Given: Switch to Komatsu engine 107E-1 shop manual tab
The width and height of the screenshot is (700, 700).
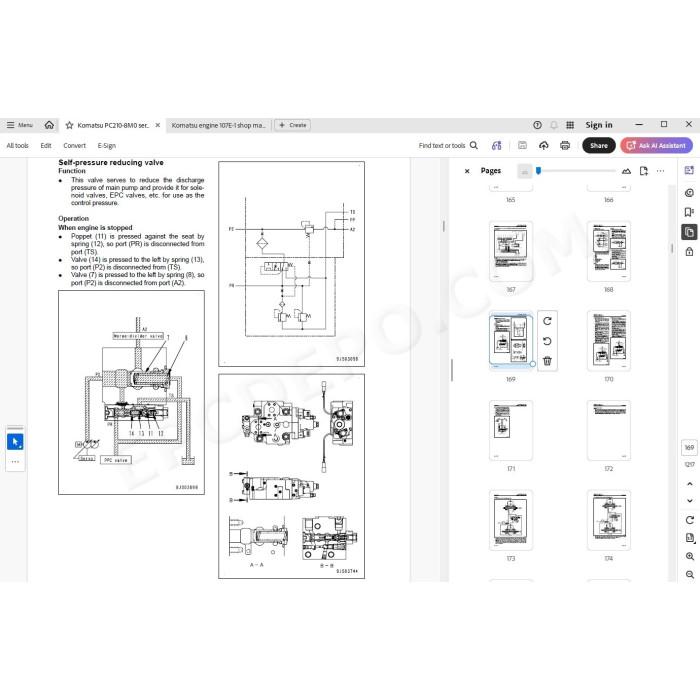Looking at the screenshot, I should pyautogui.click(x=219, y=125).
